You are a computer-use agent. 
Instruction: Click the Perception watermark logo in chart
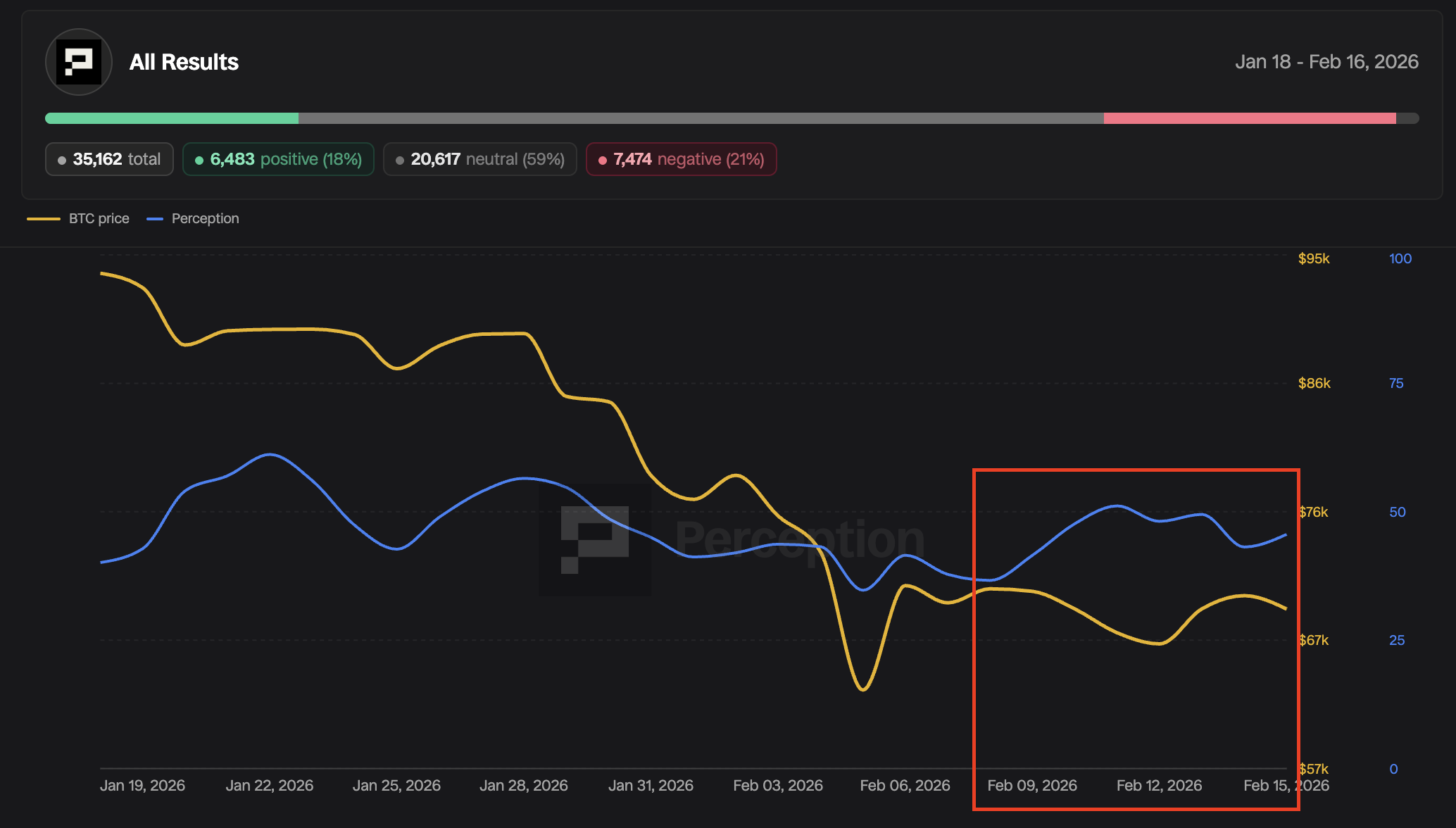tap(595, 540)
